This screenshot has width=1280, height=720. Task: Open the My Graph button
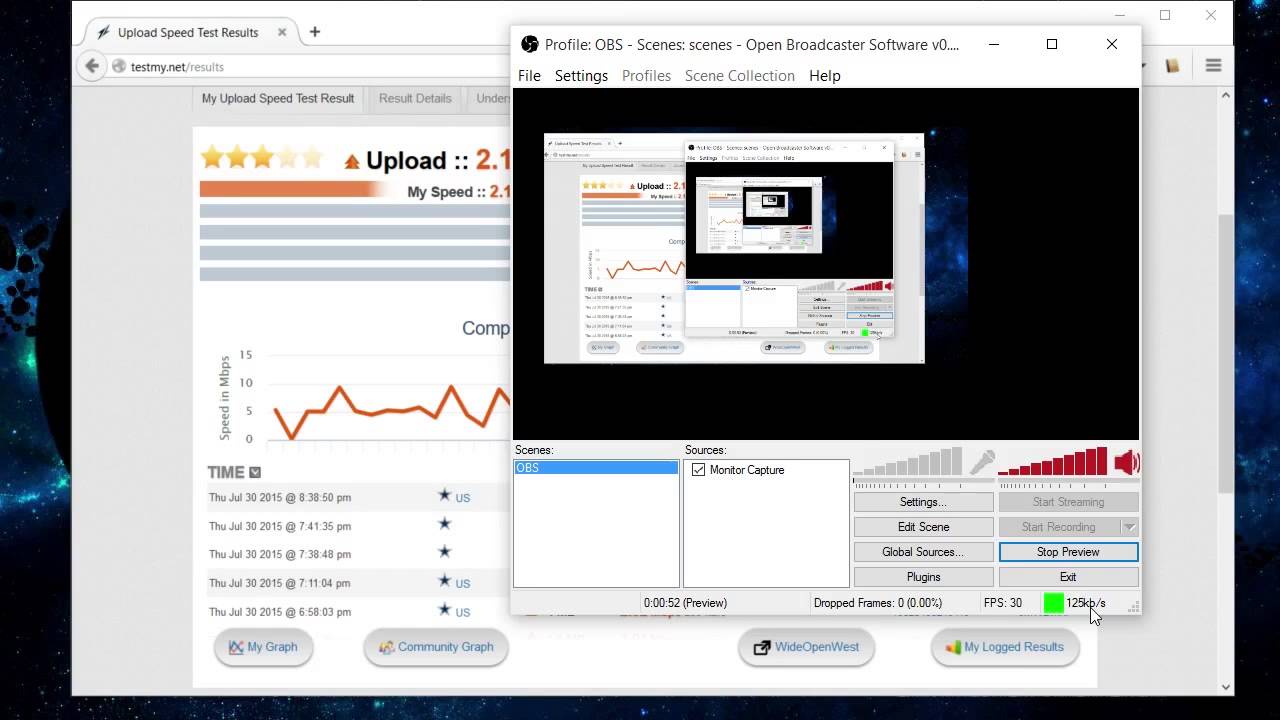[263, 647]
